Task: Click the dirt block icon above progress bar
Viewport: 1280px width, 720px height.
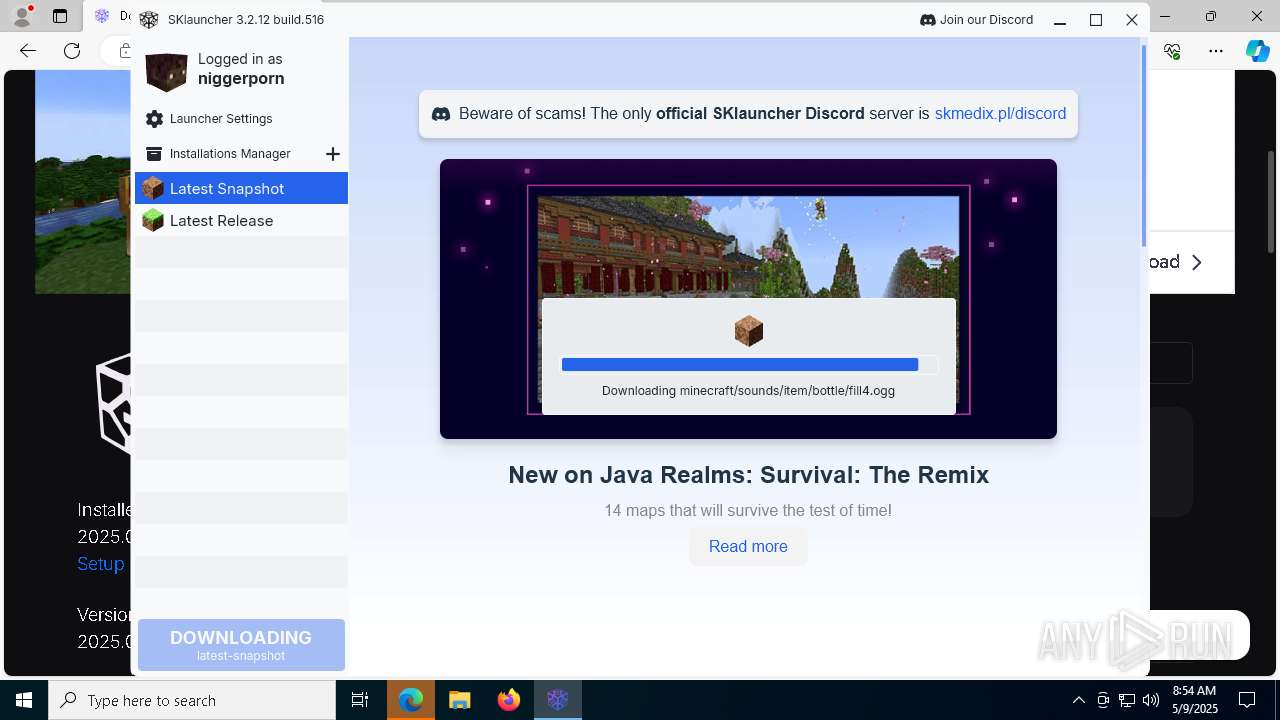Action: click(748, 330)
